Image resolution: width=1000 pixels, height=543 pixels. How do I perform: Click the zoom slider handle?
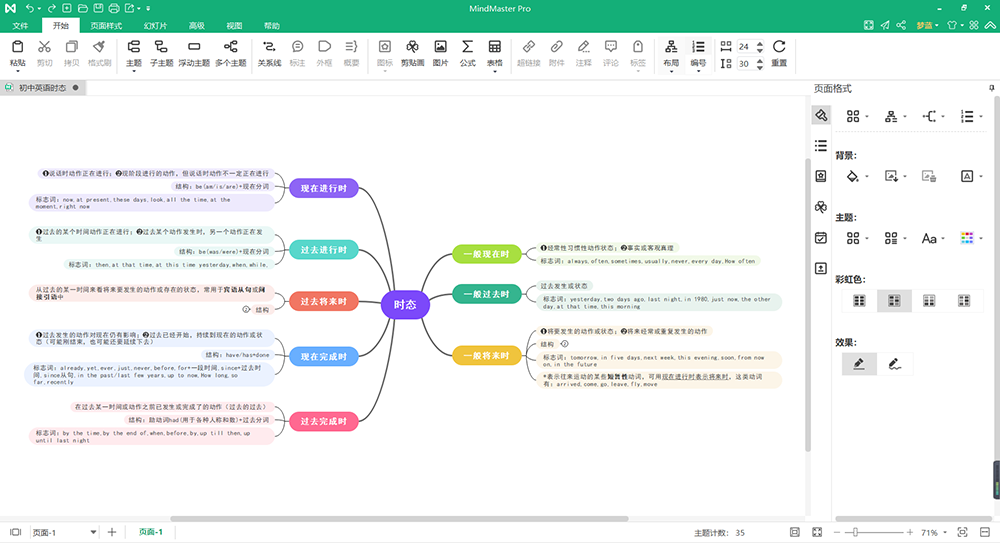pos(856,532)
